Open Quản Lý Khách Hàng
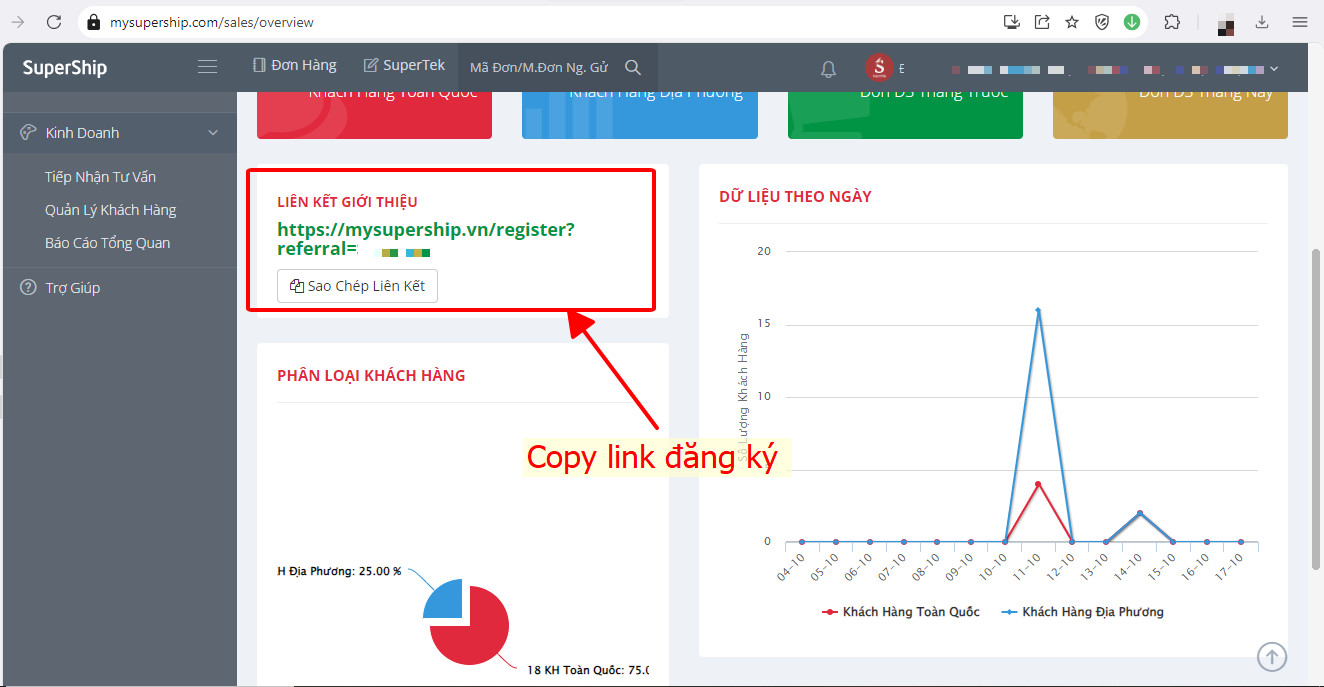Screen dimensions: 1324x687 click(110, 210)
